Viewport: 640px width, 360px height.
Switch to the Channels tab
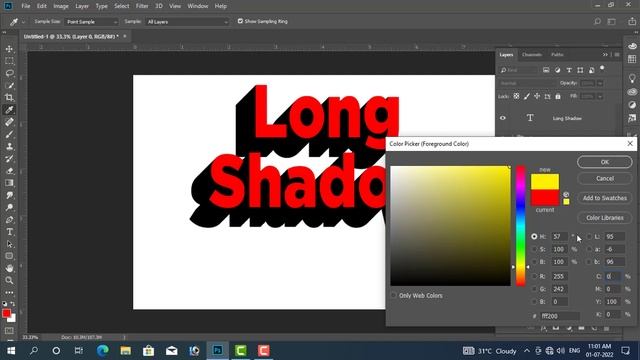pyautogui.click(x=532, y=55)
